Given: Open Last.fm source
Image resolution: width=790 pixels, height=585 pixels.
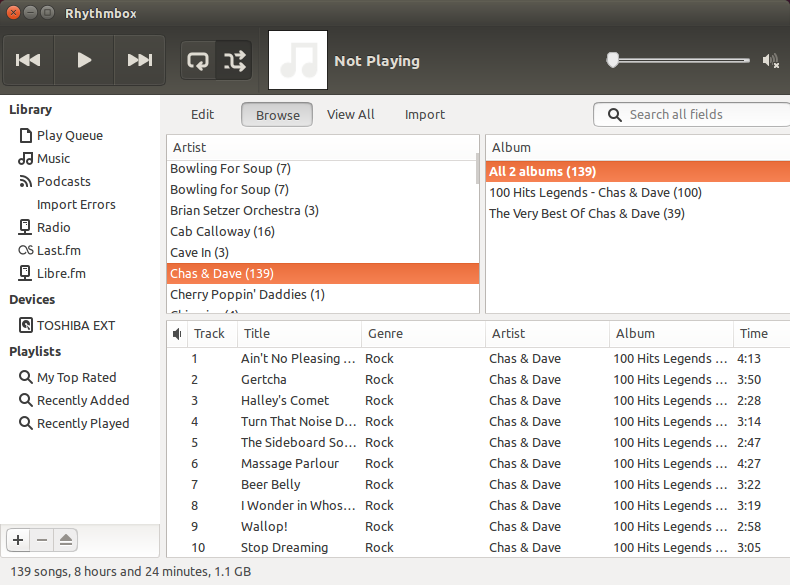Looking at the screenshot, I should click(58, 250).
